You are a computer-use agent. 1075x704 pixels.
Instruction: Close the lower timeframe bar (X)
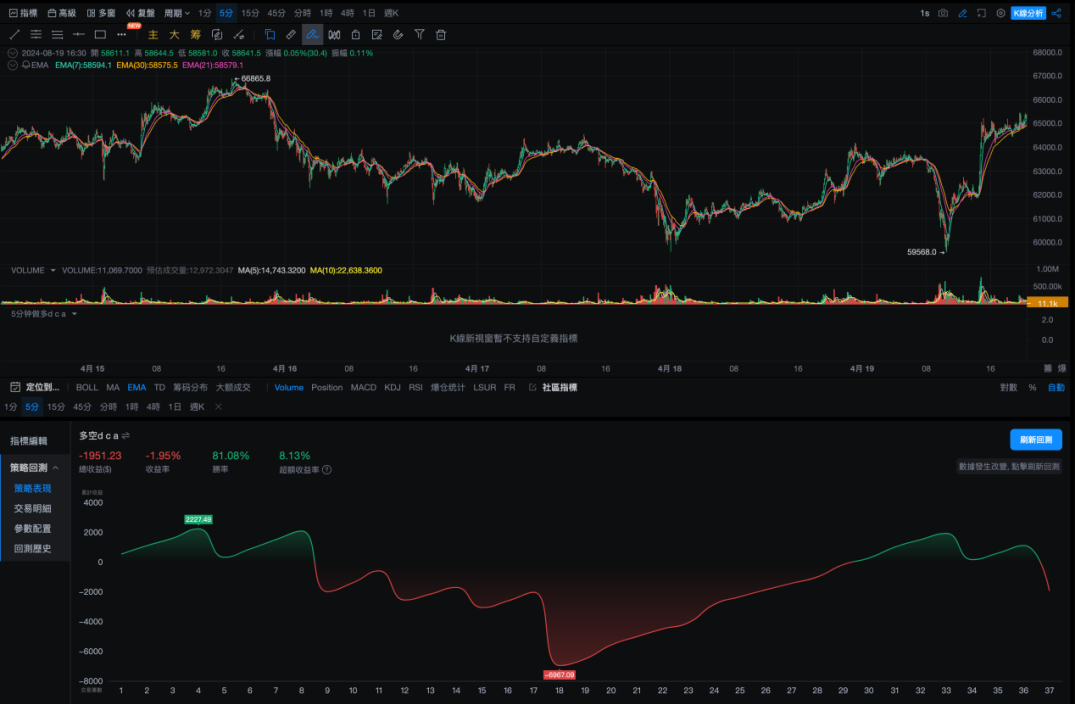point(218,406)
